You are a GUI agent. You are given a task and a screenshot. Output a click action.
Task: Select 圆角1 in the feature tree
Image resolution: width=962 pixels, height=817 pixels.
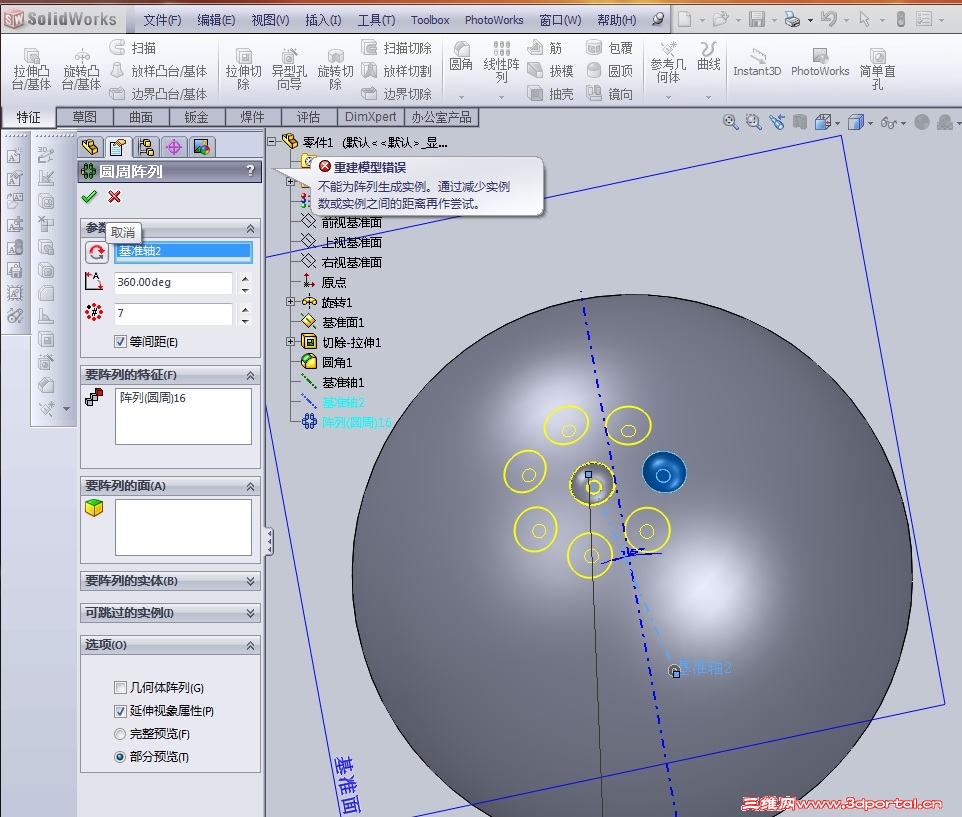click(x=337, y=362)
